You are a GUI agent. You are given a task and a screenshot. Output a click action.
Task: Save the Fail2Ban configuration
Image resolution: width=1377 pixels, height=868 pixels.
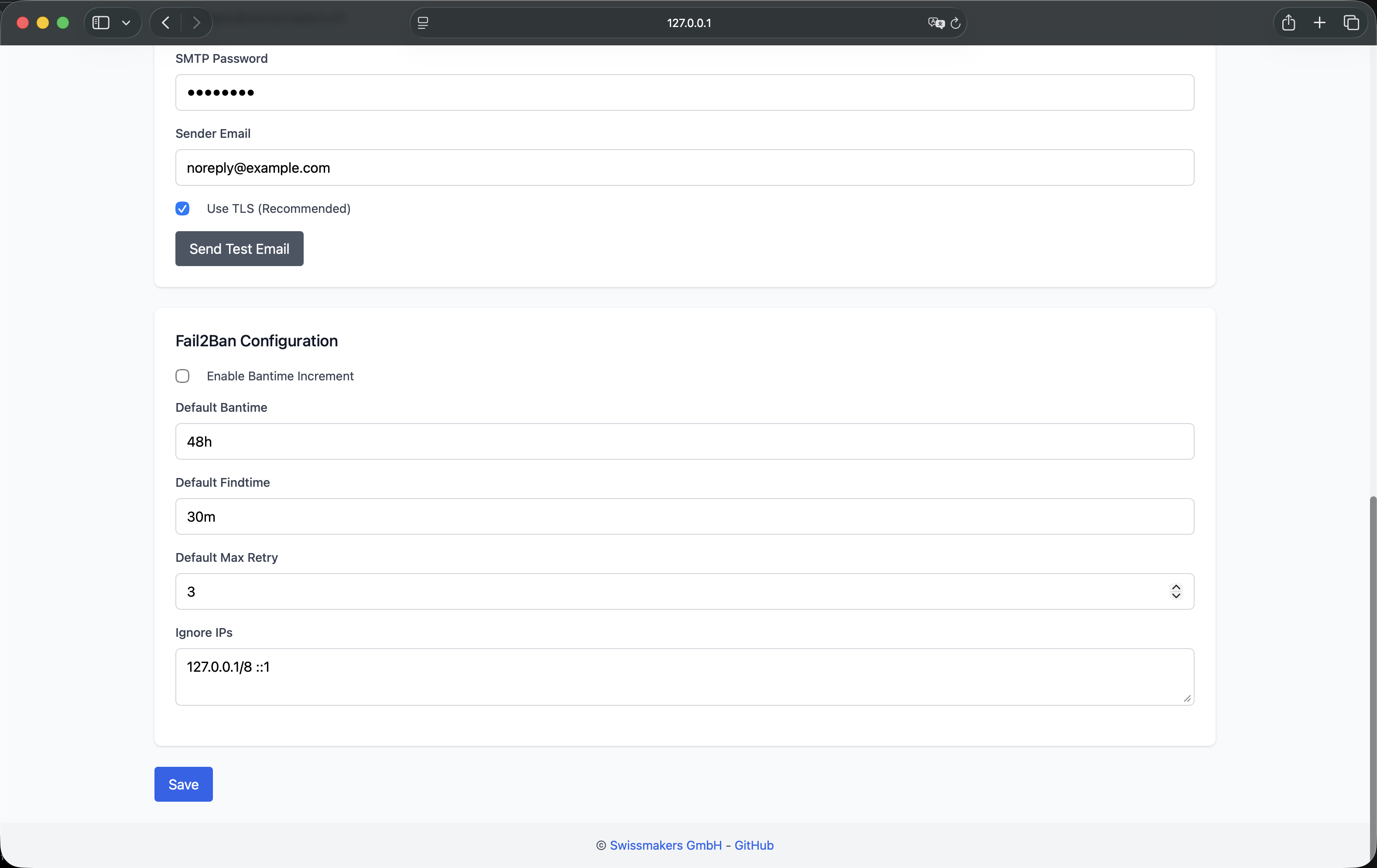pyautogui.click(x=183, y=784)
